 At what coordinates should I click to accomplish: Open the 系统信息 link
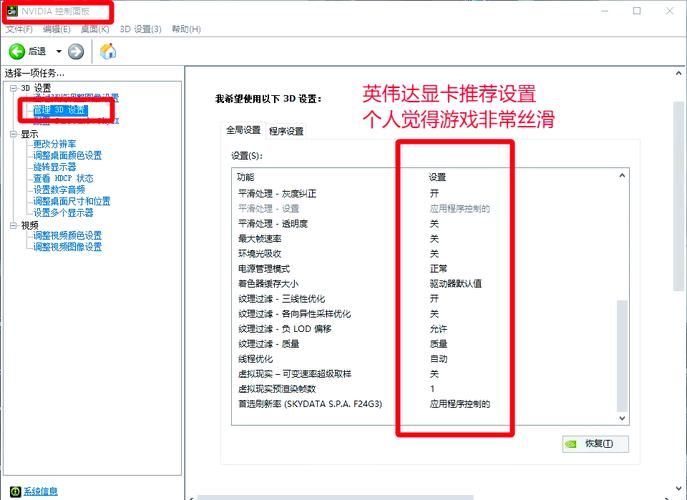(x=40, y=492)
